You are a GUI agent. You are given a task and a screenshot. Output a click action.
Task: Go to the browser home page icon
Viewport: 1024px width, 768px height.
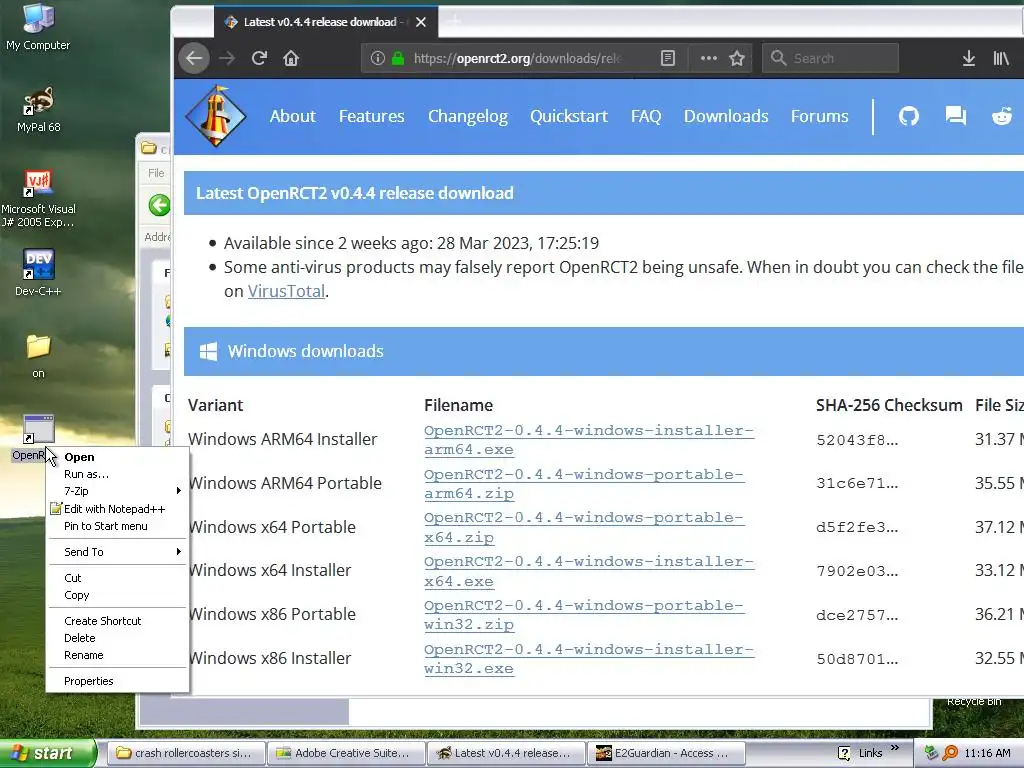[x=291, y=58]
